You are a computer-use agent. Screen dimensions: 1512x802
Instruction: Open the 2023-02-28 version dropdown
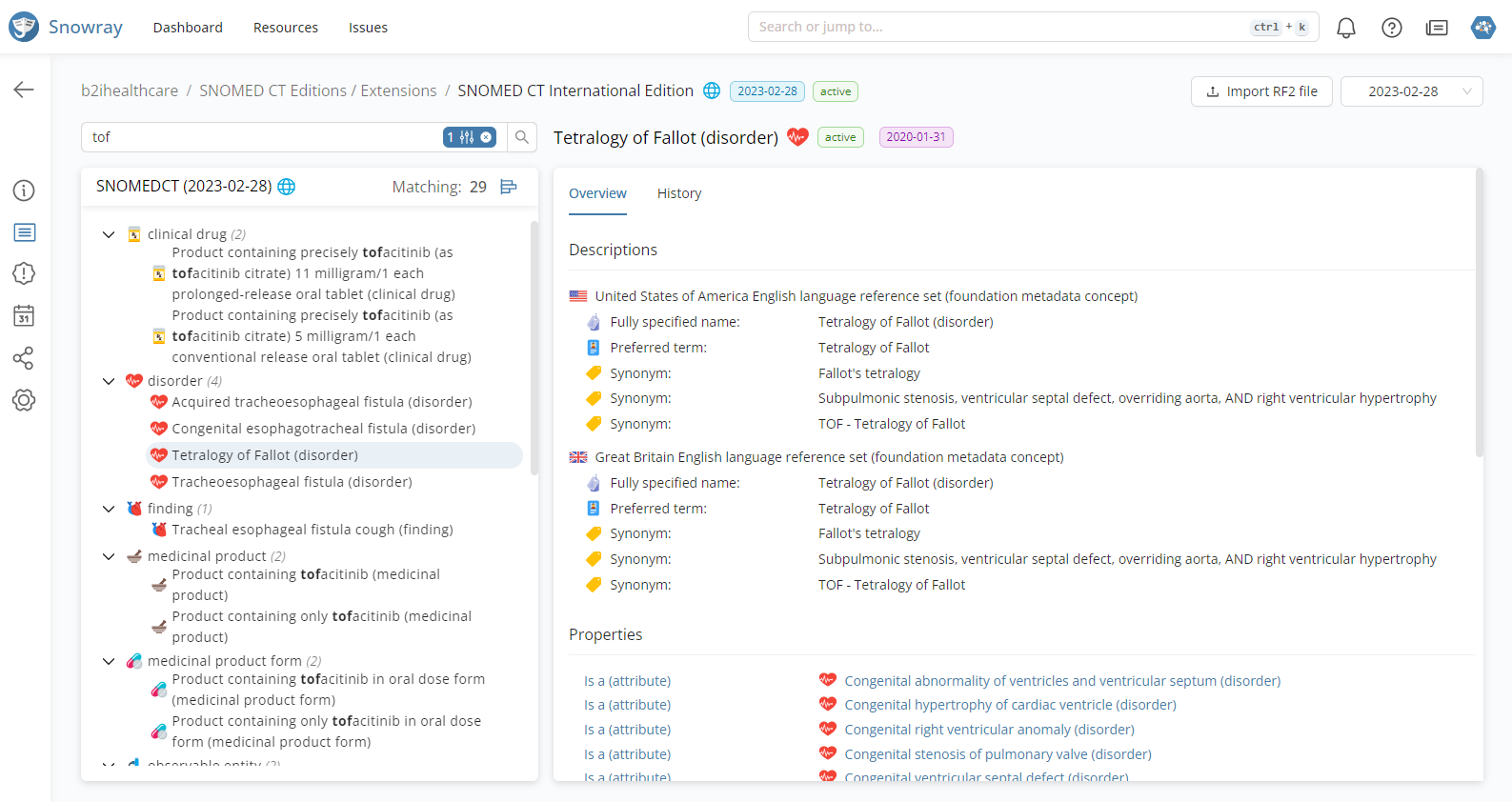click(1411, 91)
